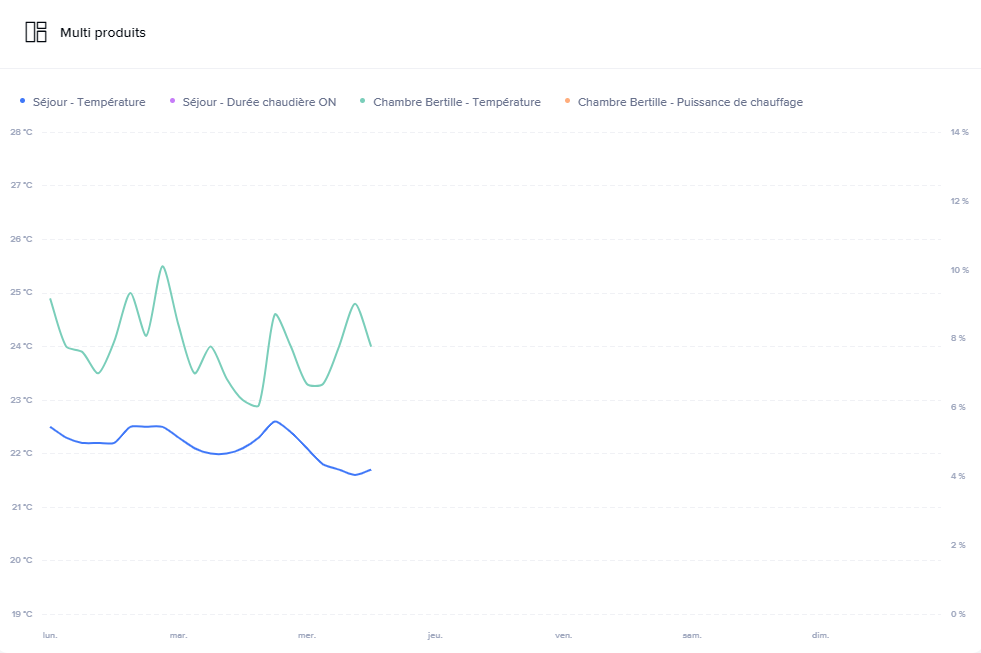Pick the ven. day label on the axis
The image size is (981, 653).
click(x=564, y=635)
